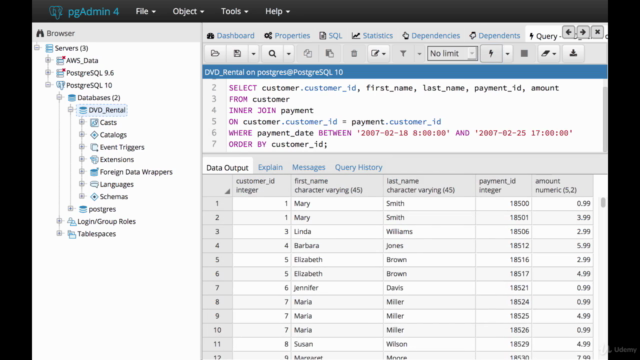The height and width of the screenshot is (360, 640).
Task: Collapse the DVD_Rental database node
Action: [x=71, y=109]
